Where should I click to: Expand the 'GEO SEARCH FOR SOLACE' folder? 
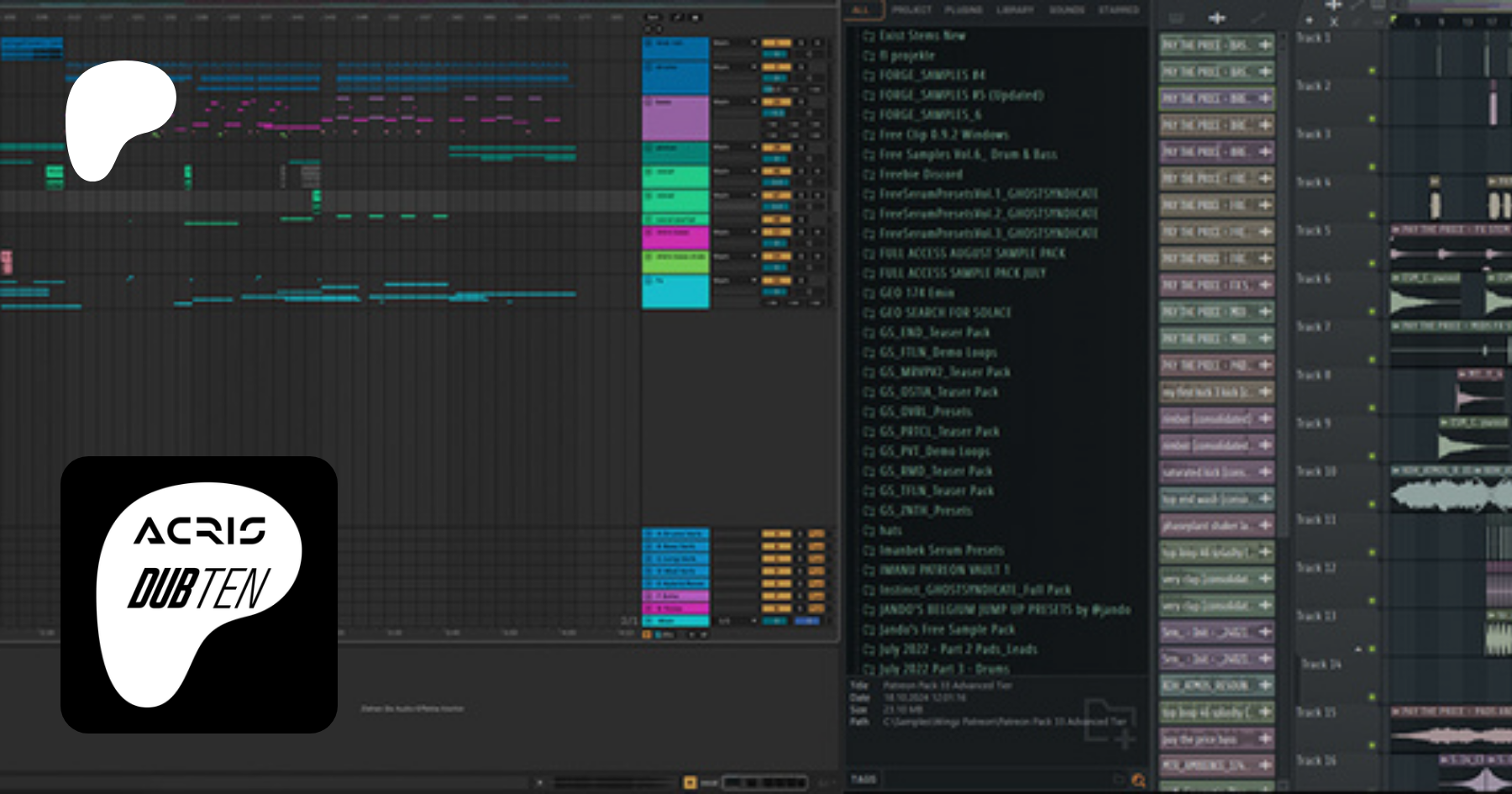click(x=945, y=313)
